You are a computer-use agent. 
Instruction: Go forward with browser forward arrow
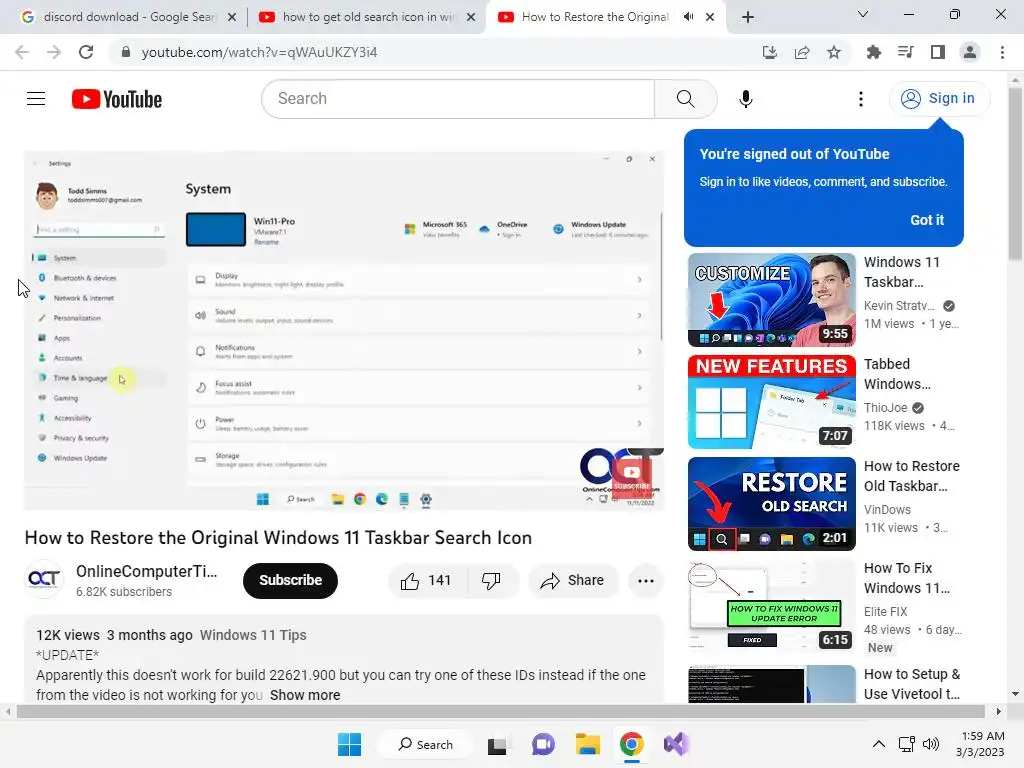point(54,52)
